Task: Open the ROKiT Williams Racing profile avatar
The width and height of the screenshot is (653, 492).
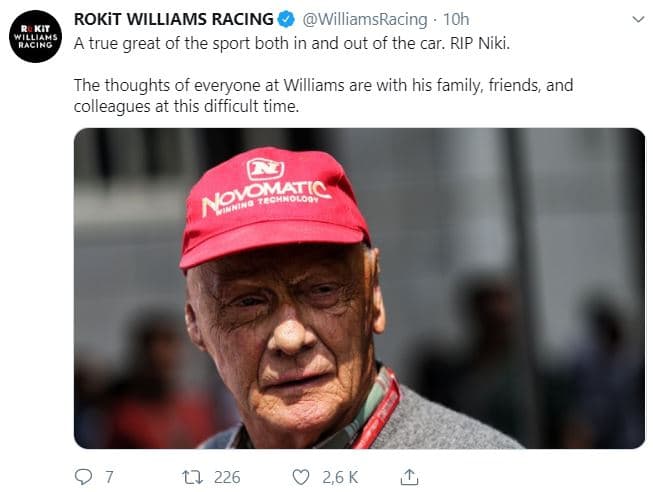Action: pos(35,36)
